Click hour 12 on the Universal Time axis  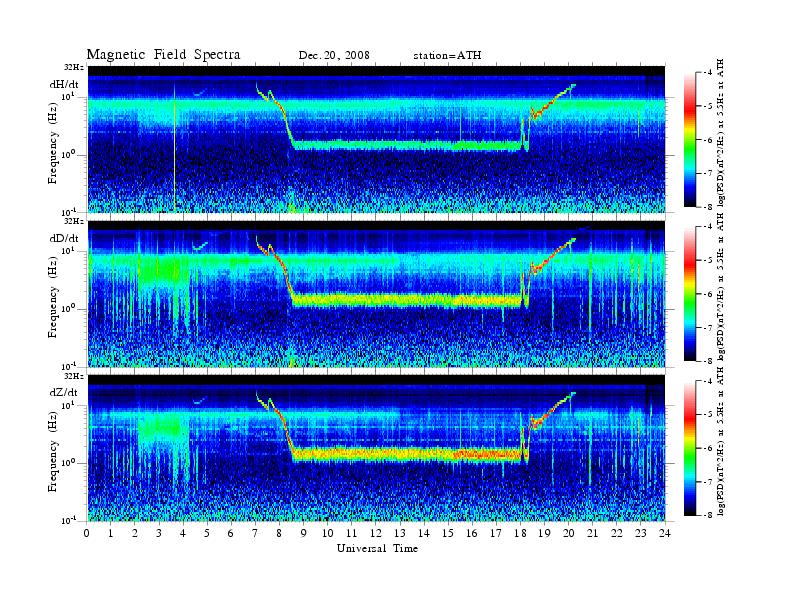point(376,533)
